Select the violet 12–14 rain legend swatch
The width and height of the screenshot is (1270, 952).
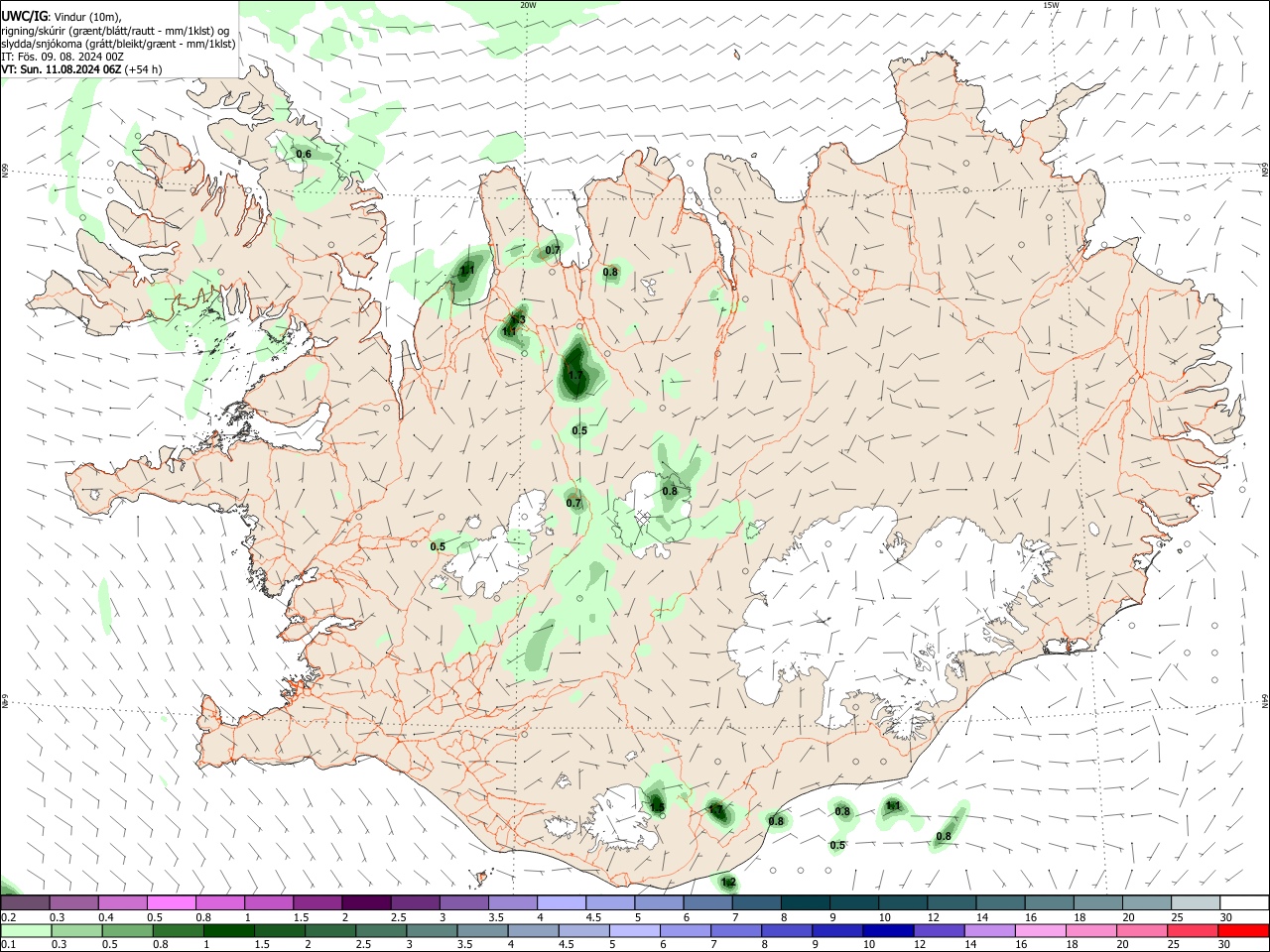[941, 930]
